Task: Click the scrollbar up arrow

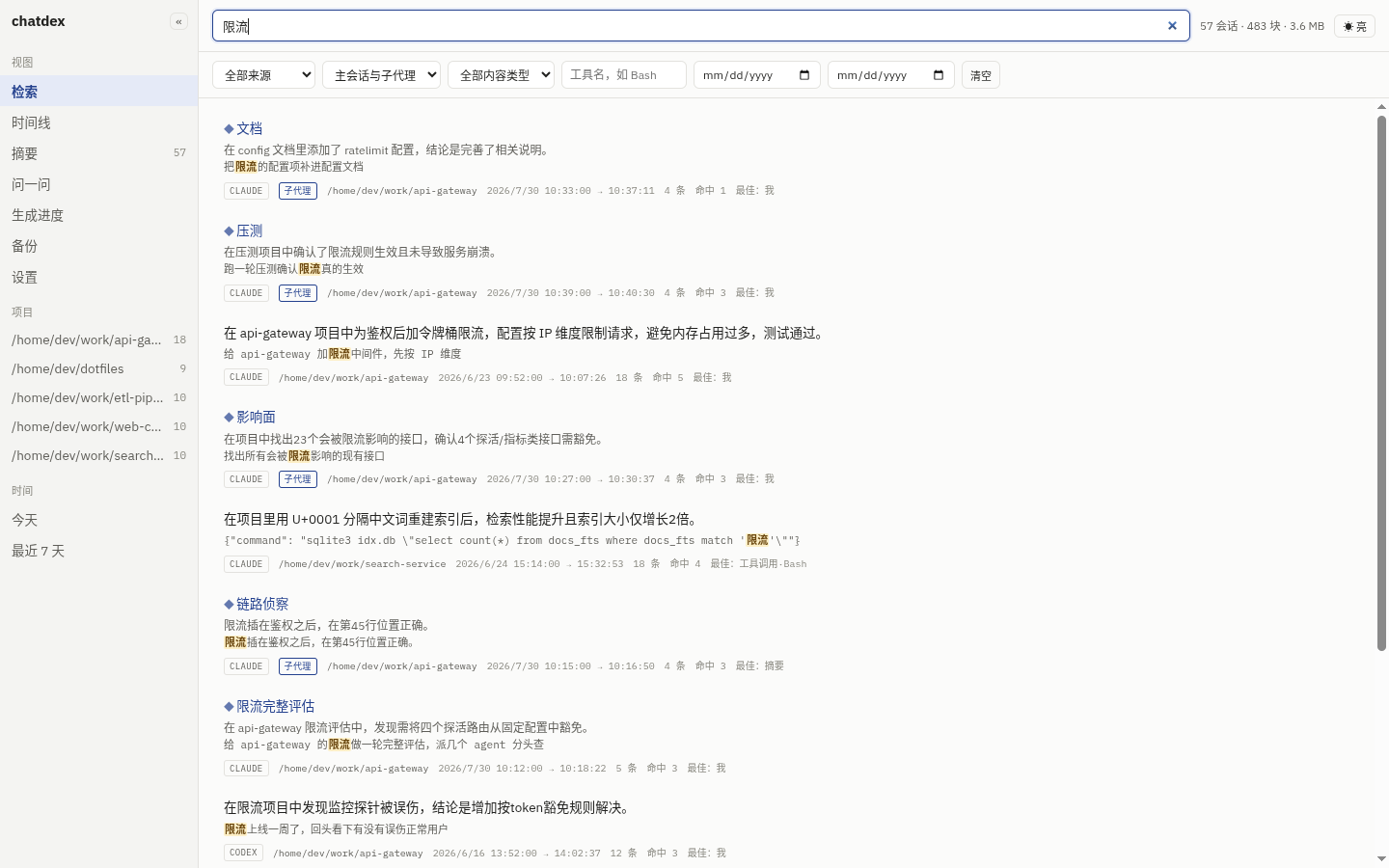Action: tap(1381, 107)
